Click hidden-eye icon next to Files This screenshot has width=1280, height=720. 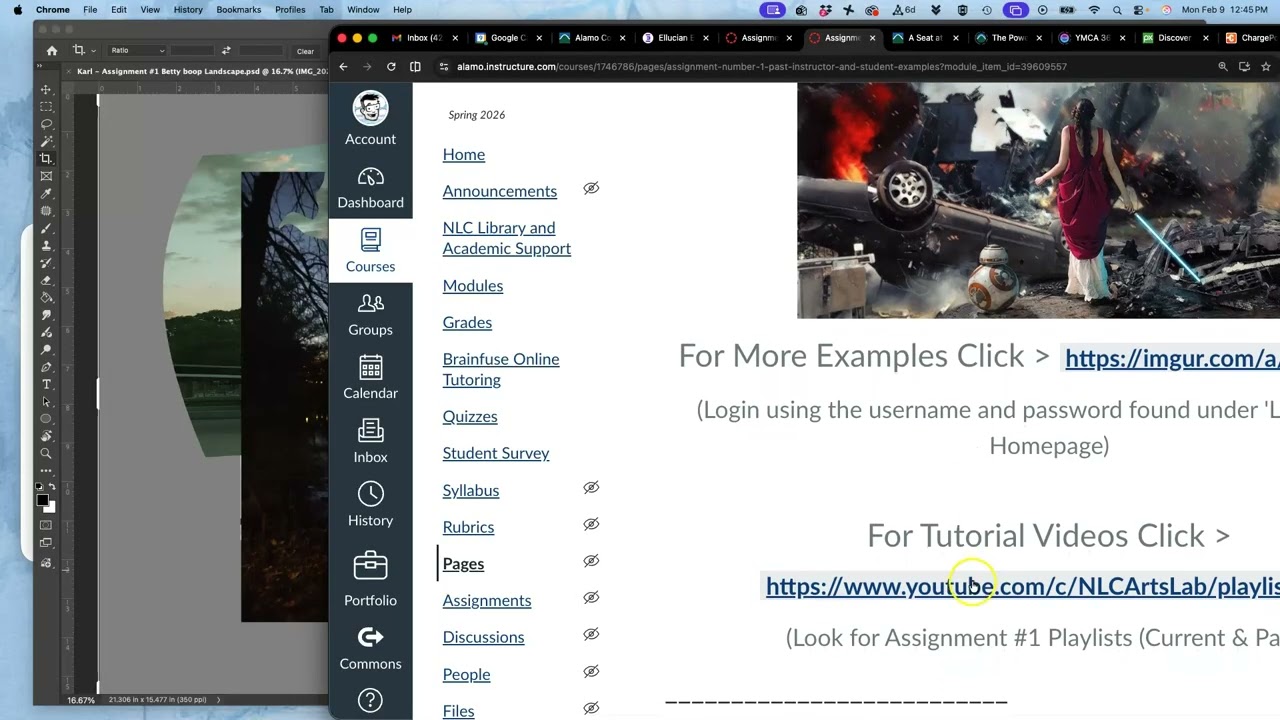tap(591, 708)
